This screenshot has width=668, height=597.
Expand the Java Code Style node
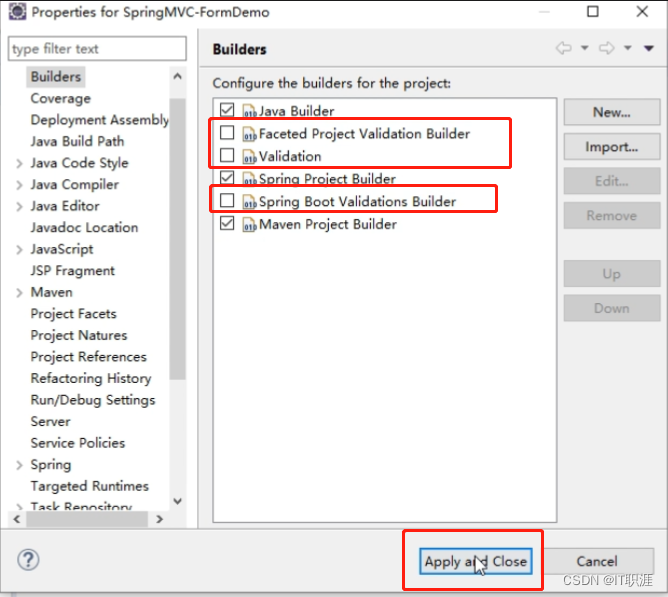coord(19,163)
